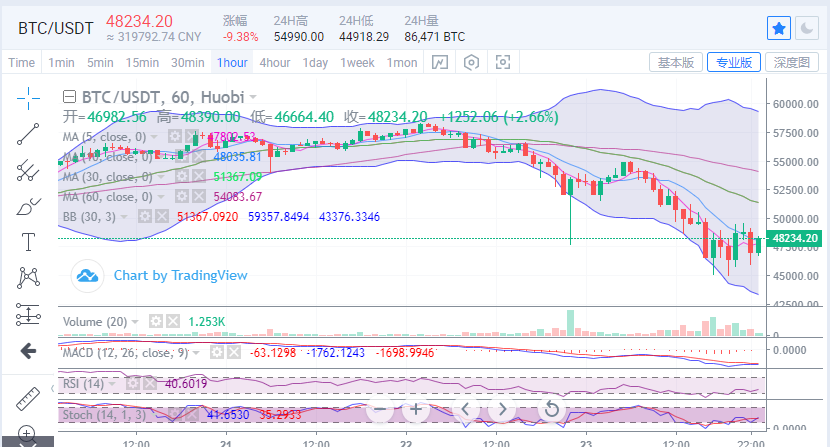
Task: Expand MACD (12, 26, close, 9) dropdown arrow
Action: [196, 353]
